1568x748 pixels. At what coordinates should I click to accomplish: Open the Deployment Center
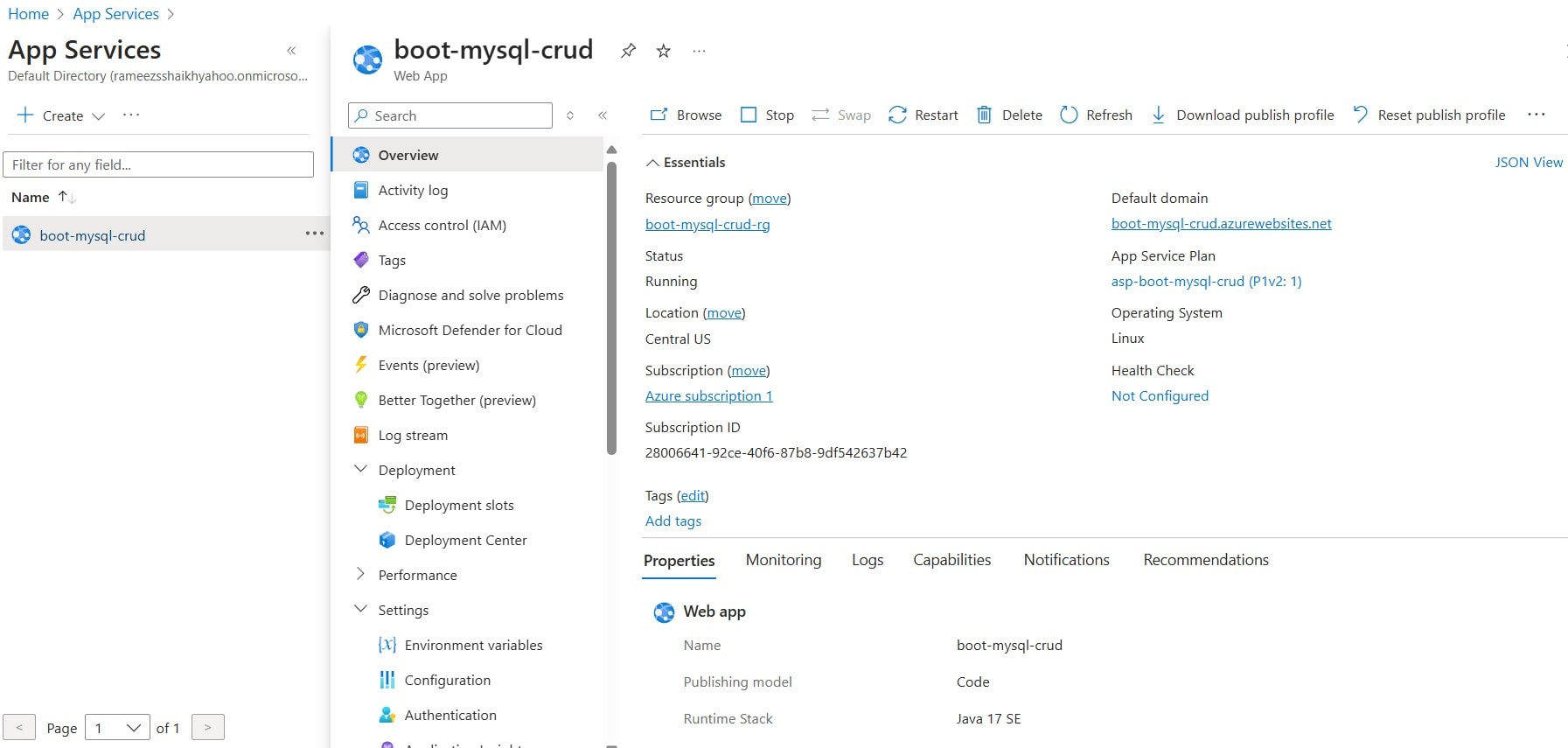(x=467, y=540)
